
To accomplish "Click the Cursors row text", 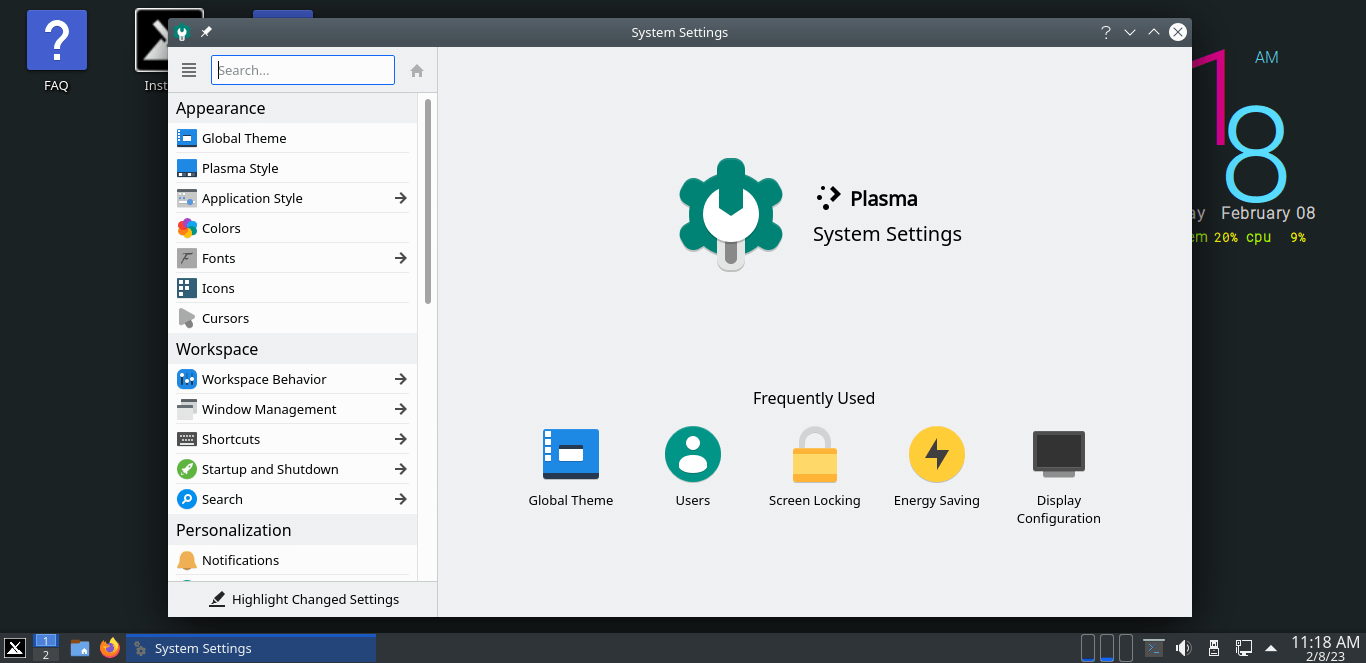I will point(225,318).
